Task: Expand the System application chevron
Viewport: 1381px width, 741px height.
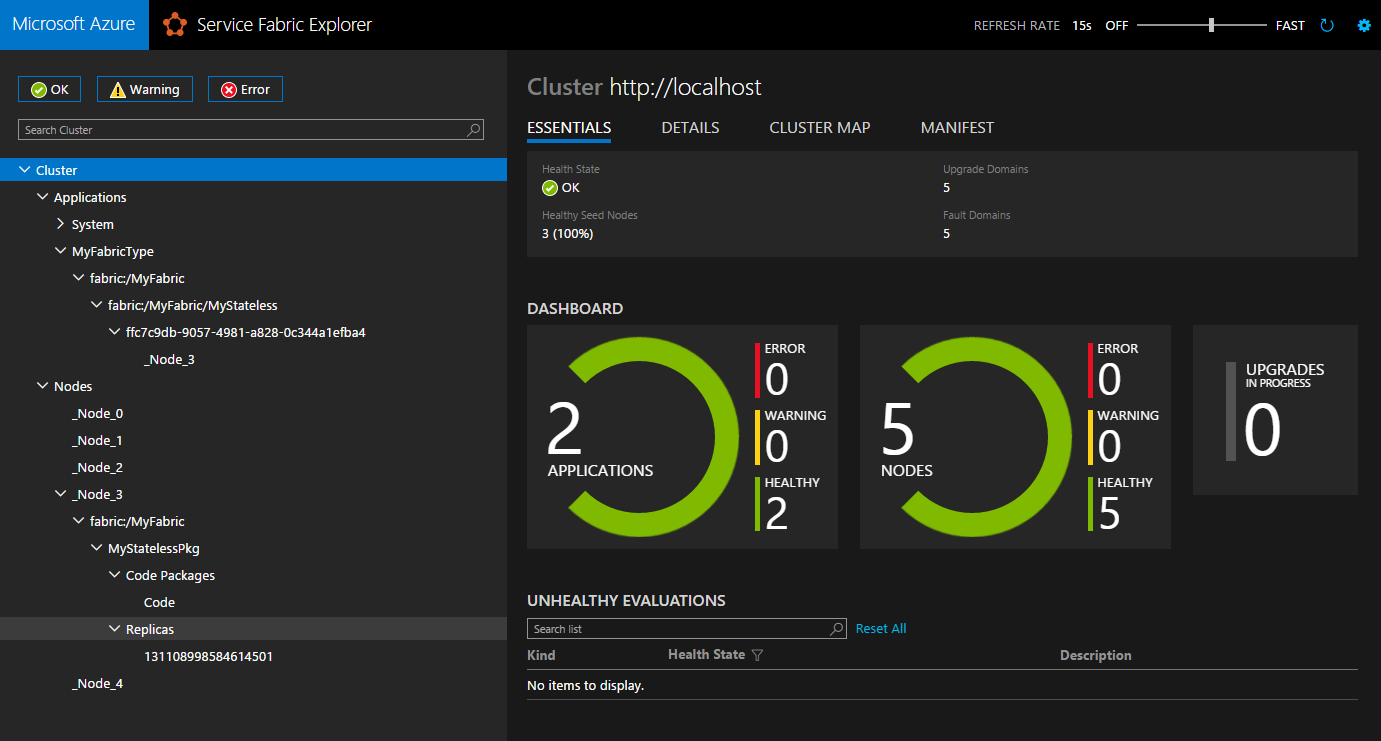Action: (x=61, y=224)
